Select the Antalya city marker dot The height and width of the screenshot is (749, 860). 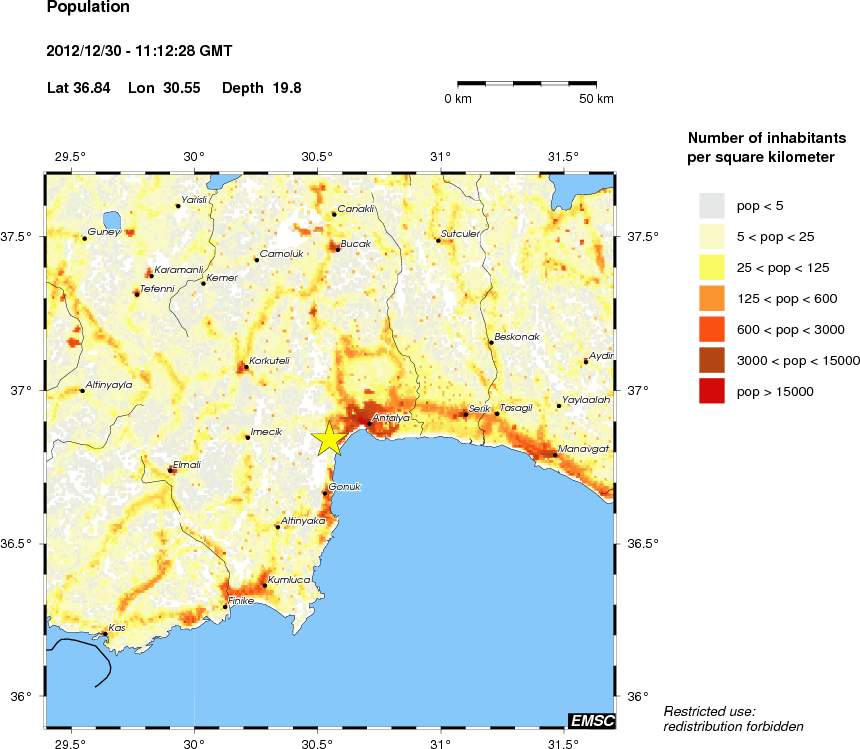coord(369,424)
